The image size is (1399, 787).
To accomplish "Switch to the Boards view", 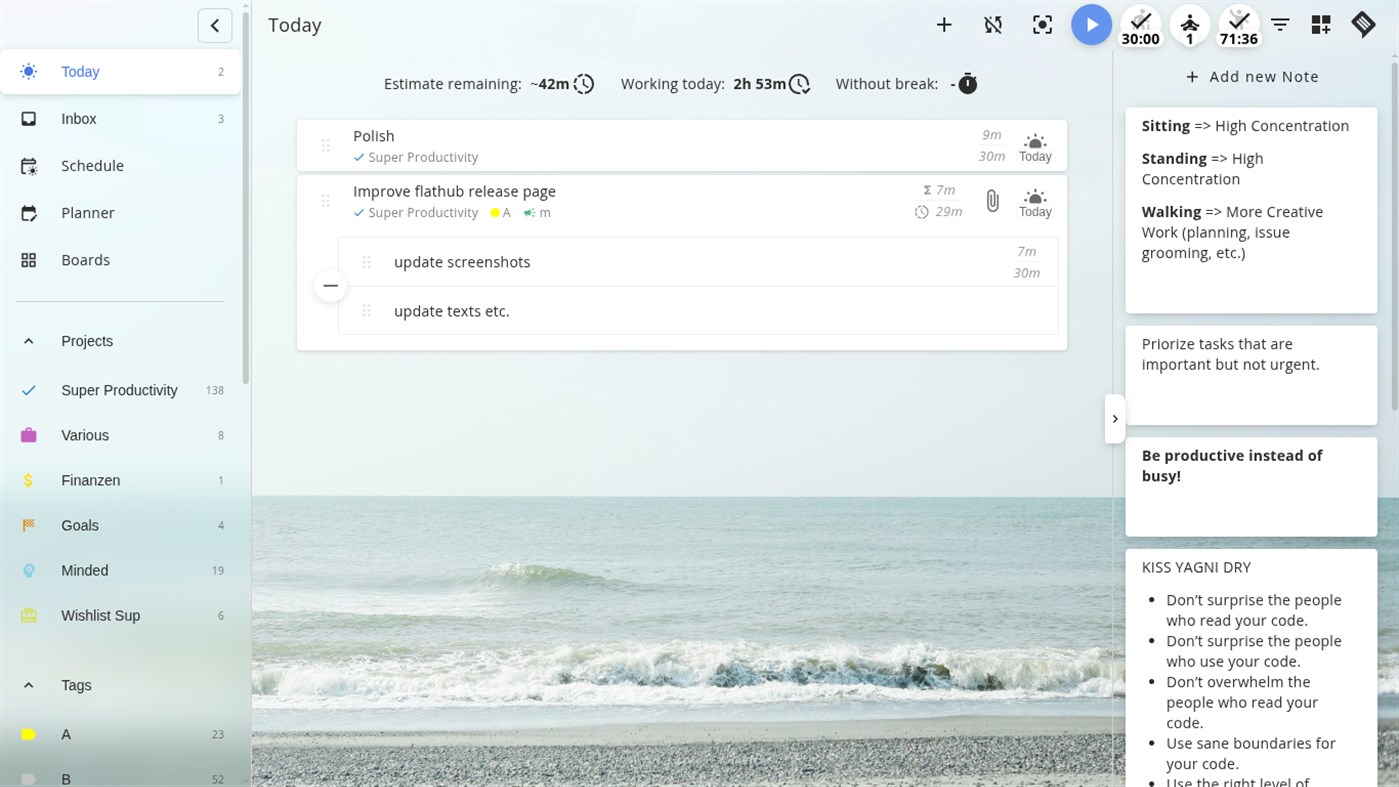I will (x=85, y=260).
